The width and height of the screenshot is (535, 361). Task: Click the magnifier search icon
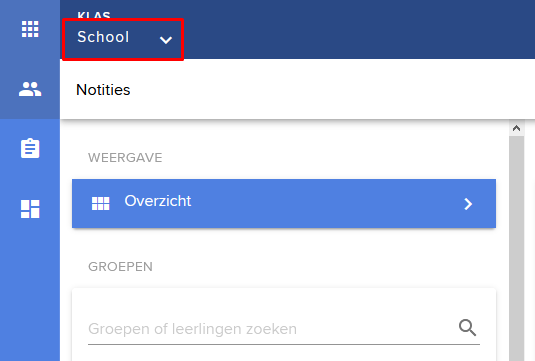coord(467,328)
